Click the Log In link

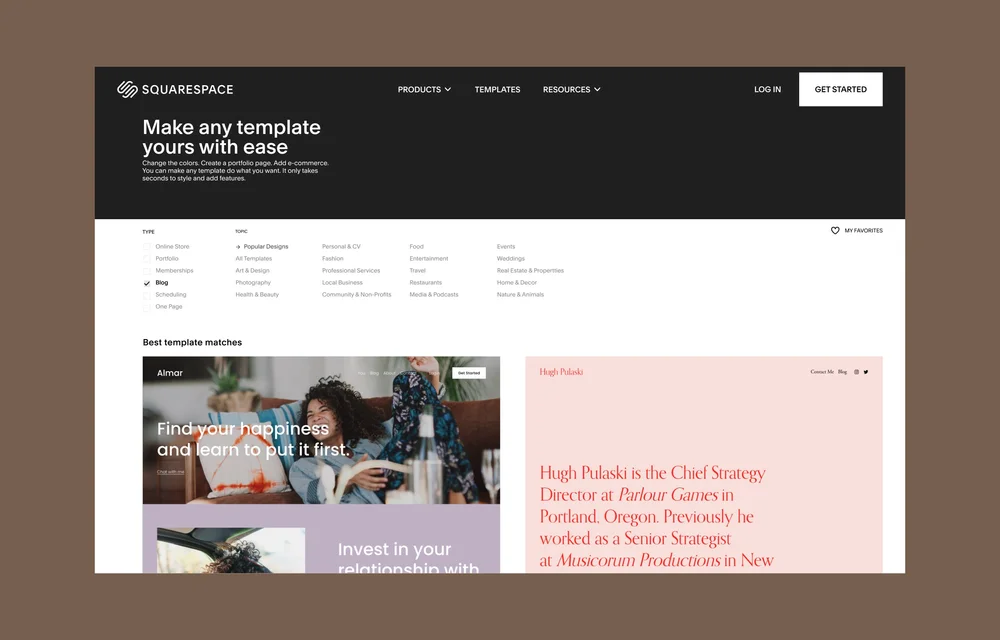click(767, 90)
